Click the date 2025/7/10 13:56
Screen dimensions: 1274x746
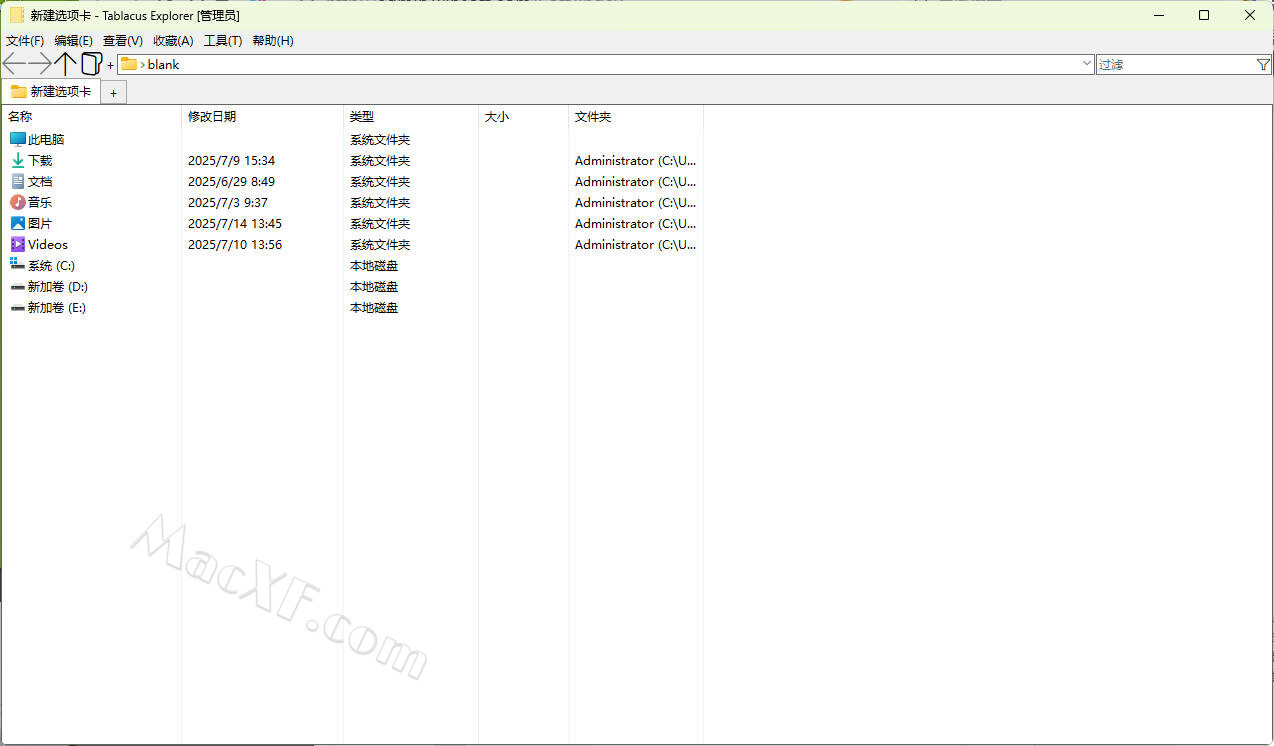pyautogui.click(x=235, y=245)
